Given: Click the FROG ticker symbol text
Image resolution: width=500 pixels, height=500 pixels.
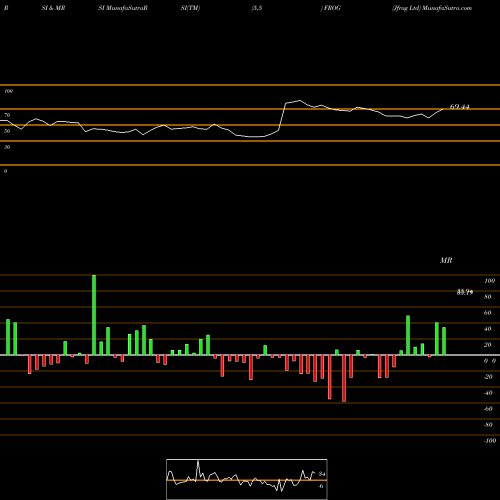Looking at the screenshot, I should [332, 8].
